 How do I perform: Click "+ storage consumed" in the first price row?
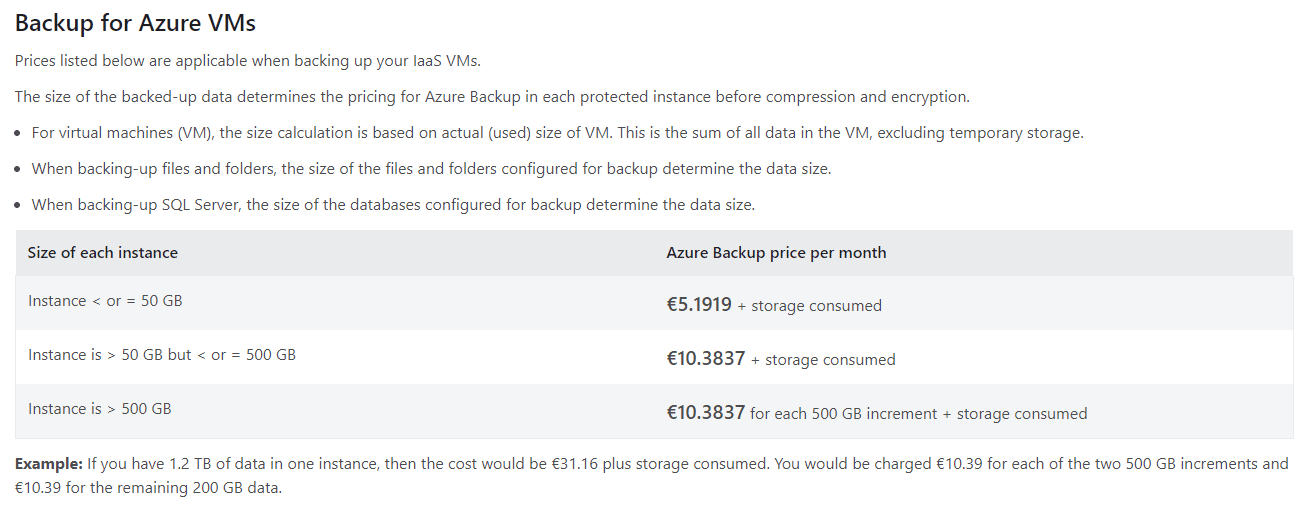[809, 306]
